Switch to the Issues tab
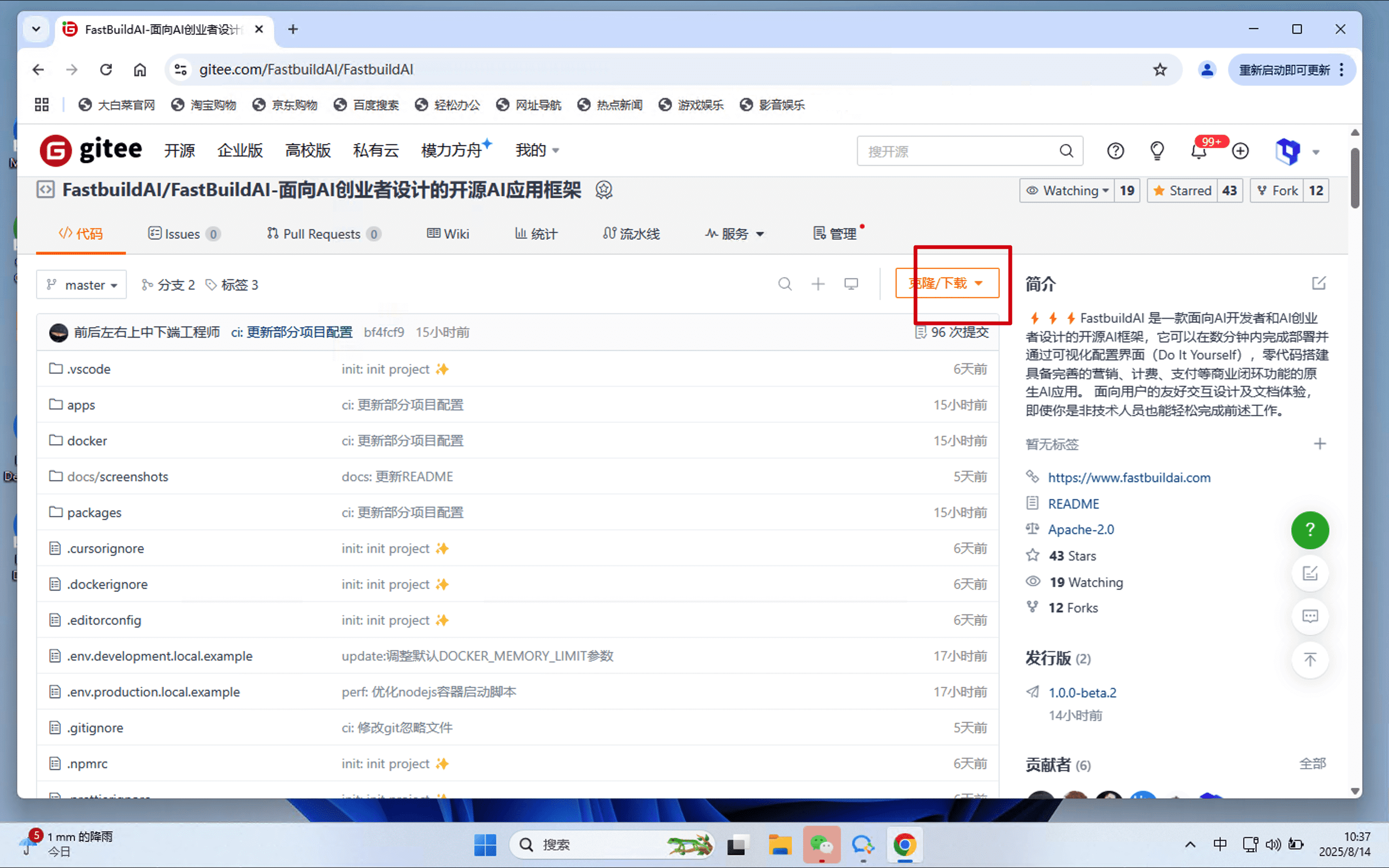The width and height of the screenshot is (1389, 868). click(x=183, y=234)
